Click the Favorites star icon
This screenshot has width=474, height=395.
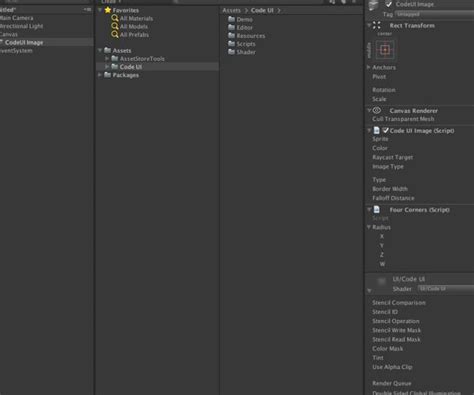click(108, 10)
